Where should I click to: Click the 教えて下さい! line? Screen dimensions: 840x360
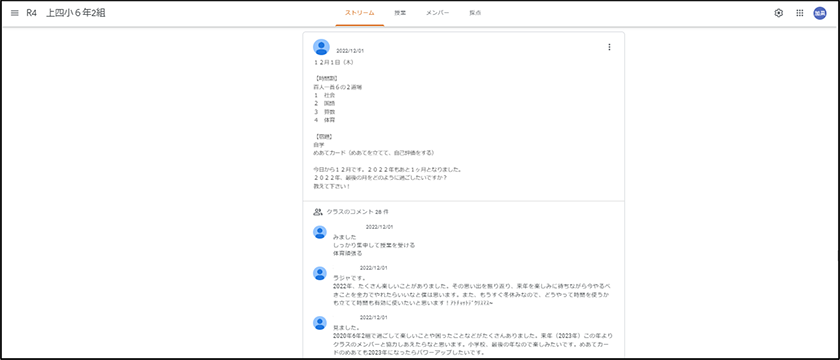(332, 186)
